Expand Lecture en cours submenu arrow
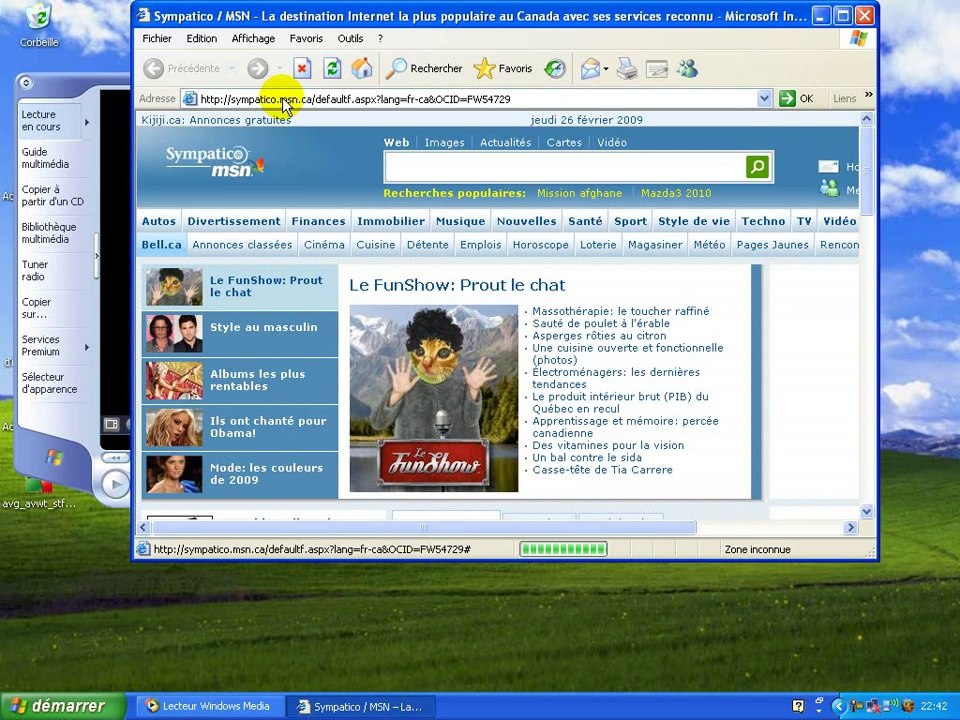This screenshot has width=960, height=720. point(87,122)
